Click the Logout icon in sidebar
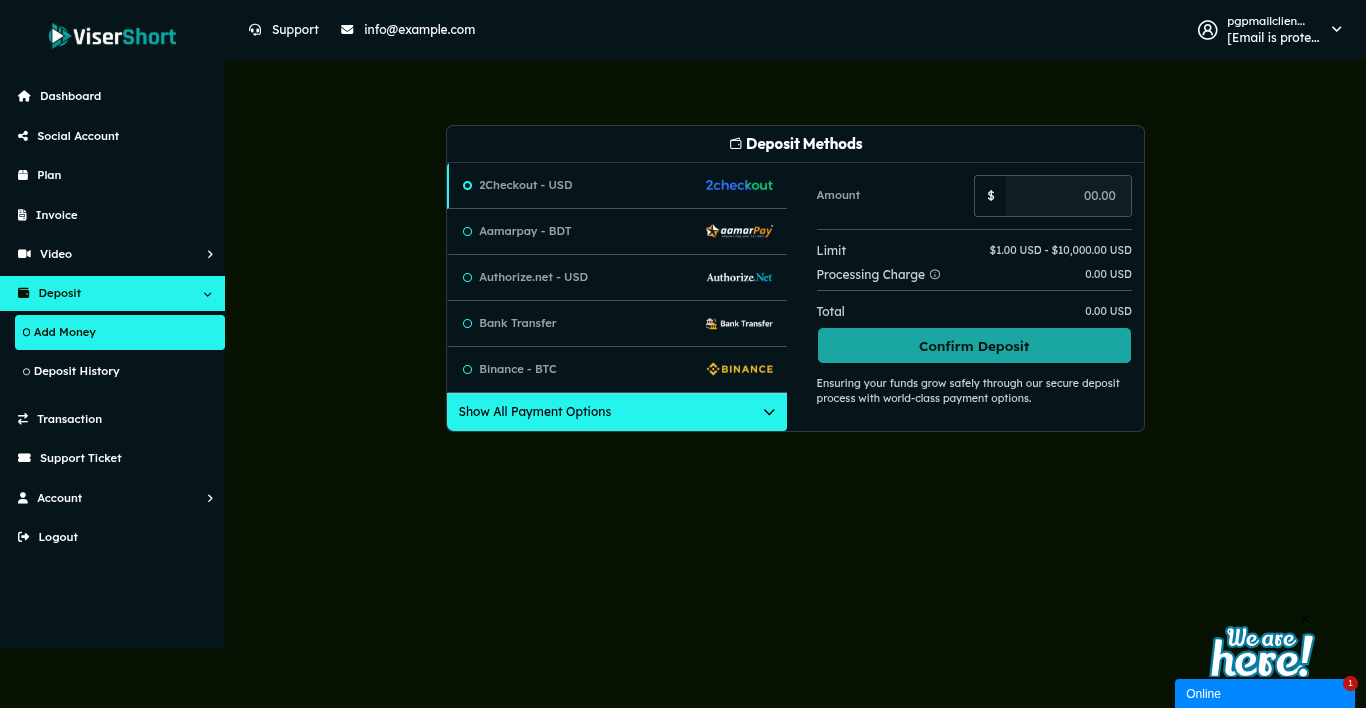This screenshot has height=708, width=1366. coord(24,537)
